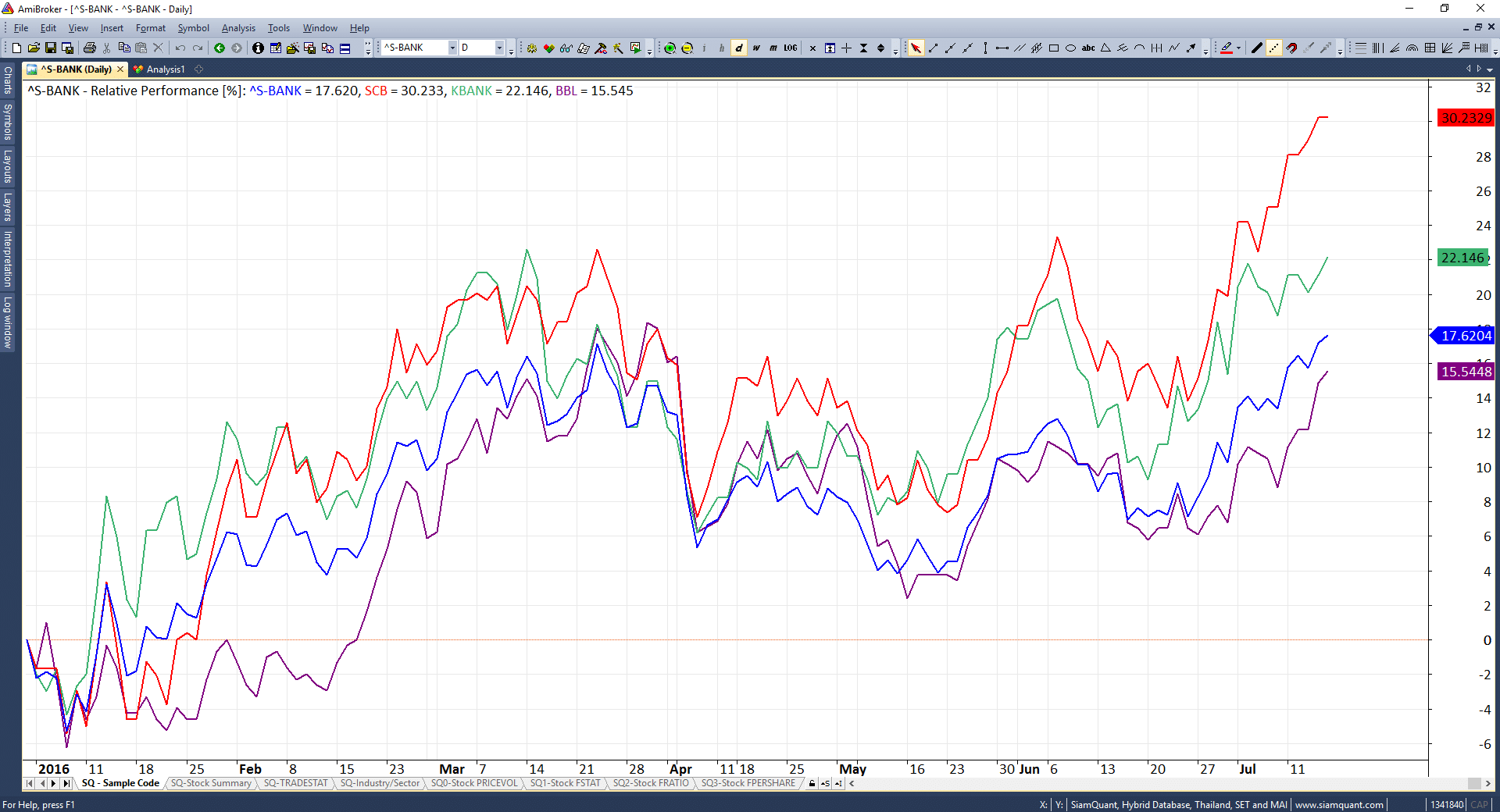1500x812 pixels.
Task: Click the Print icon in the toolbar
Action: [90, 48]
